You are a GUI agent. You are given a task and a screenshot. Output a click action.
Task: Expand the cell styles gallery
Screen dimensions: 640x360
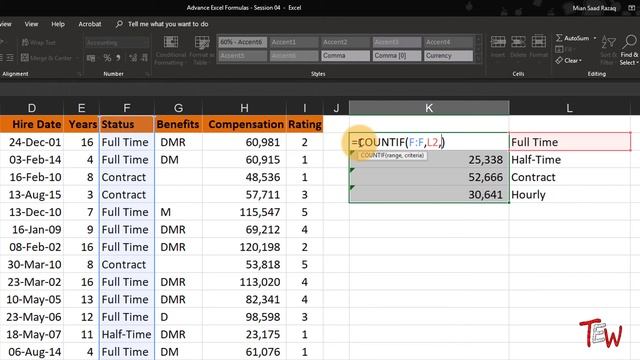pos(478,59)
